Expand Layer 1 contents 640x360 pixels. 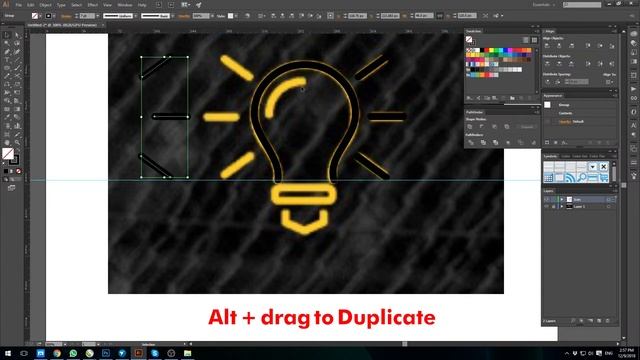coord(562,207)
